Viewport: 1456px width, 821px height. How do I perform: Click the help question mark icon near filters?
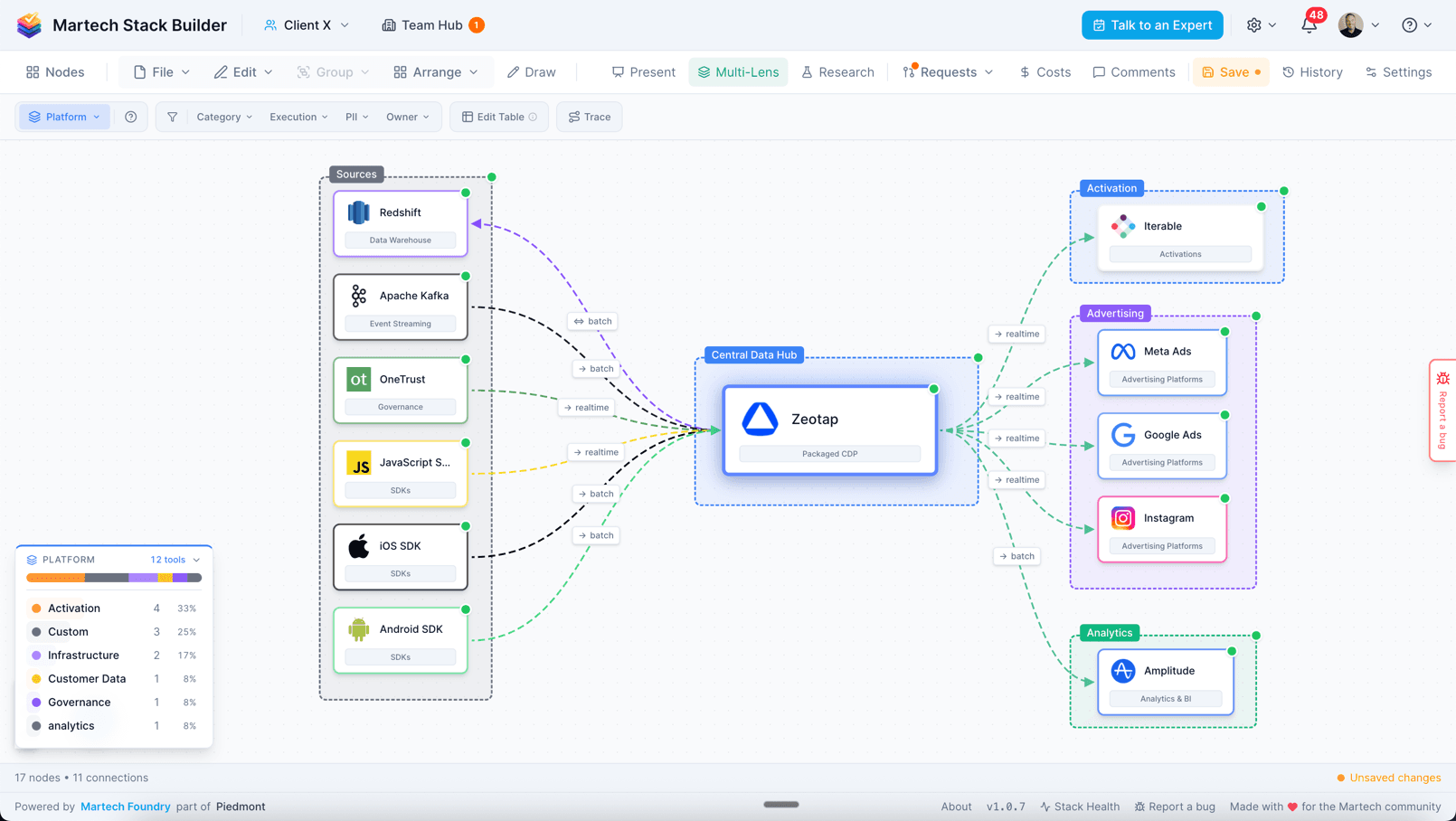click(x=130, y=117)
